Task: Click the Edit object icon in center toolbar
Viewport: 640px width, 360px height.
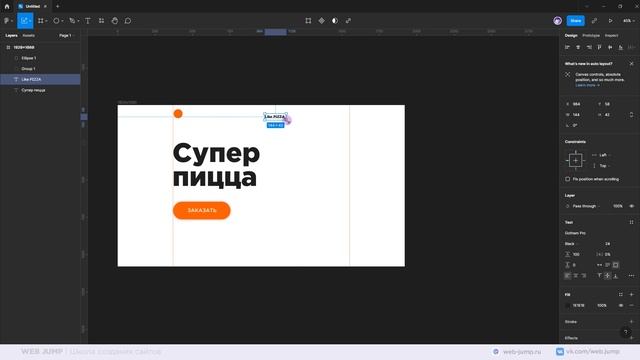Action: 308,20
